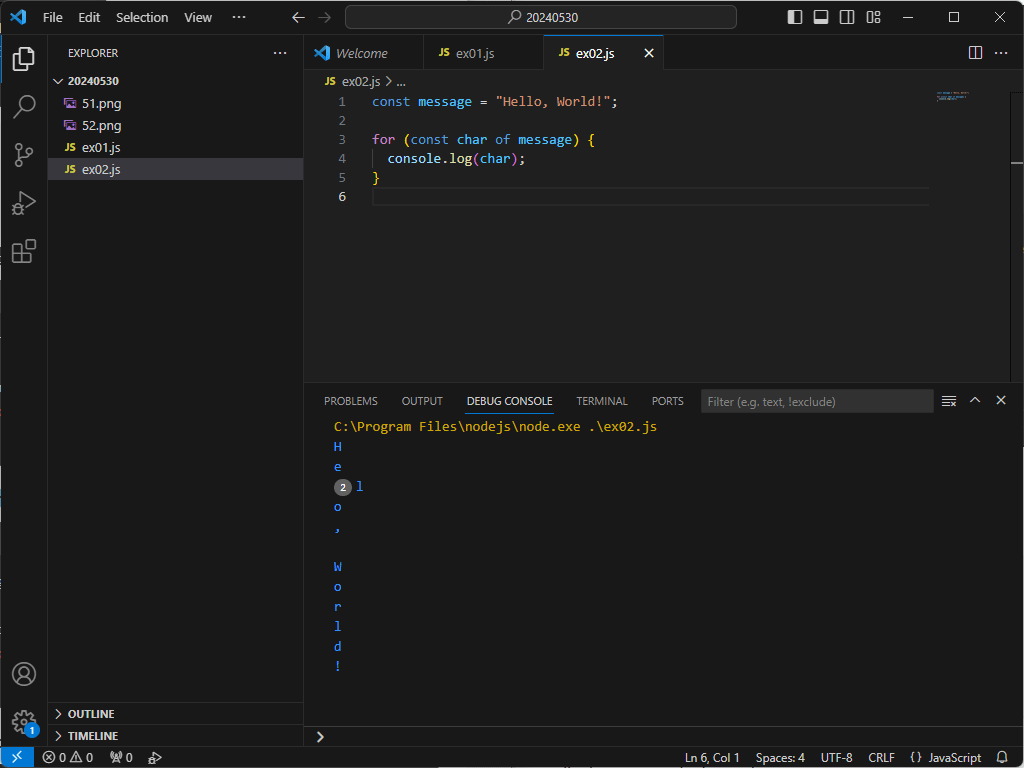Image resolution: width=1024 pixels, height=768 pixels.
Task: Open the Selection menu
Action: point(142,18)
